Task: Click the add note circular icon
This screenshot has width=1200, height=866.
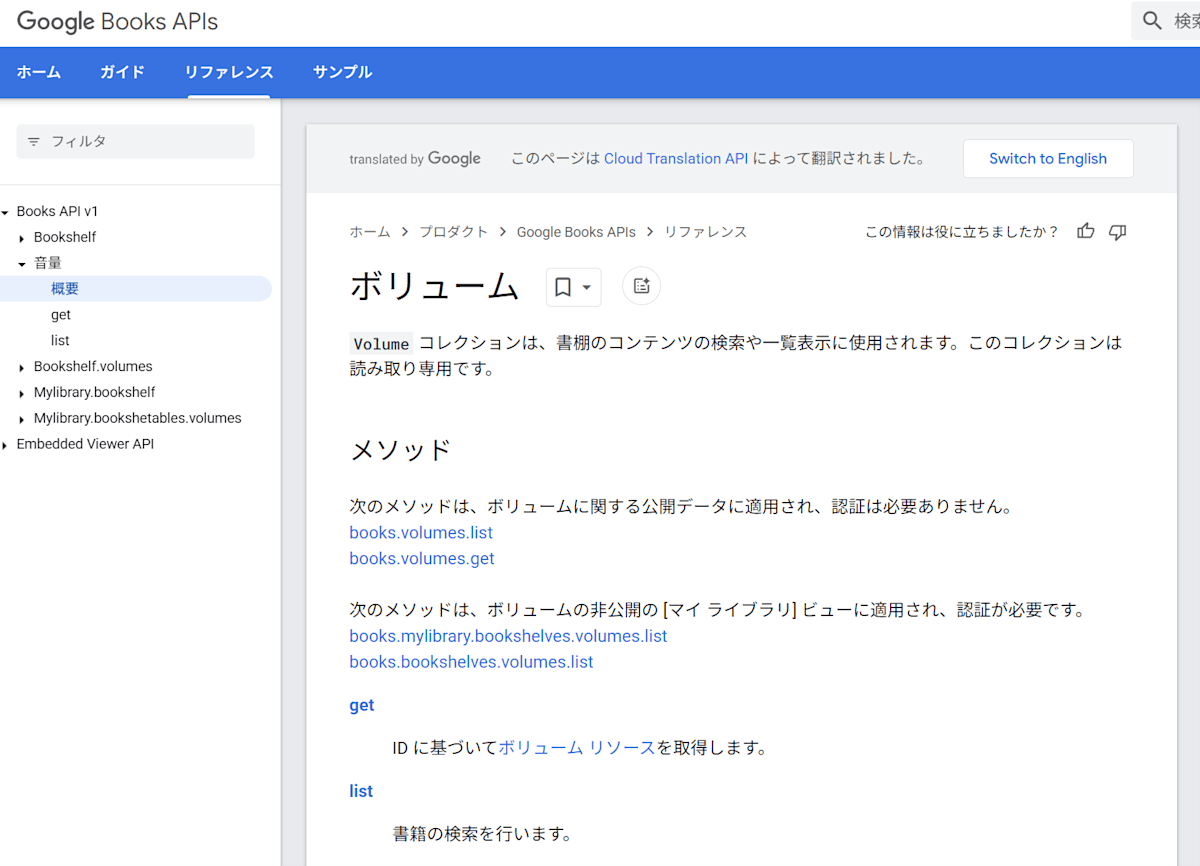Action: coord(642,286)
